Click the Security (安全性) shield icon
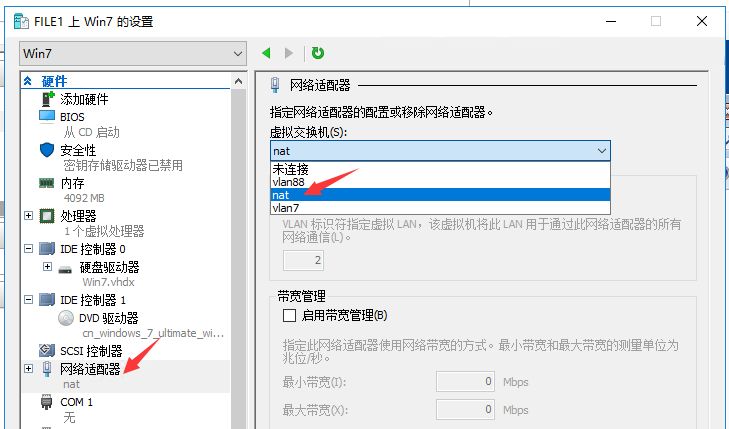 47,150
